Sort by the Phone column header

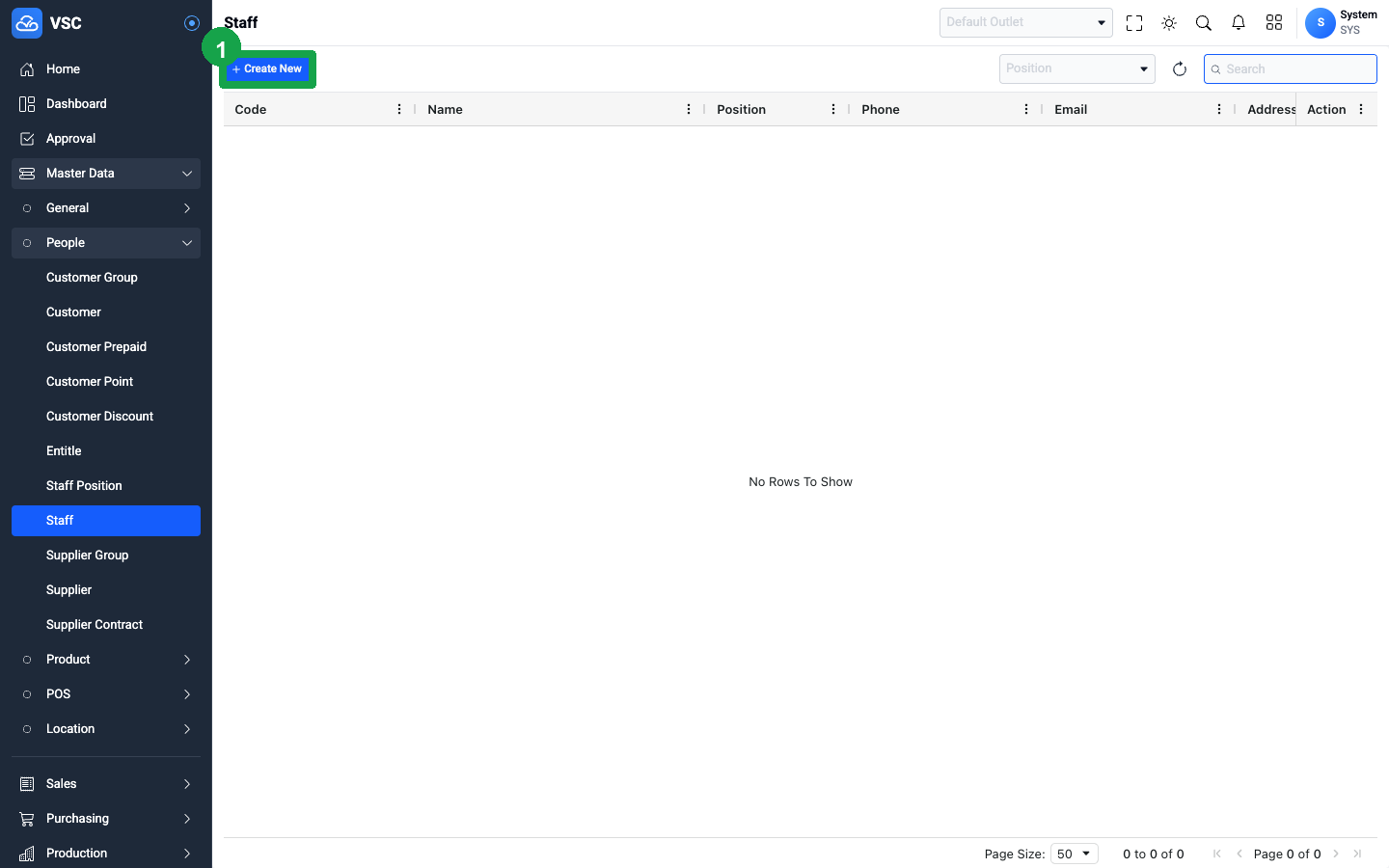coord(881,109)
